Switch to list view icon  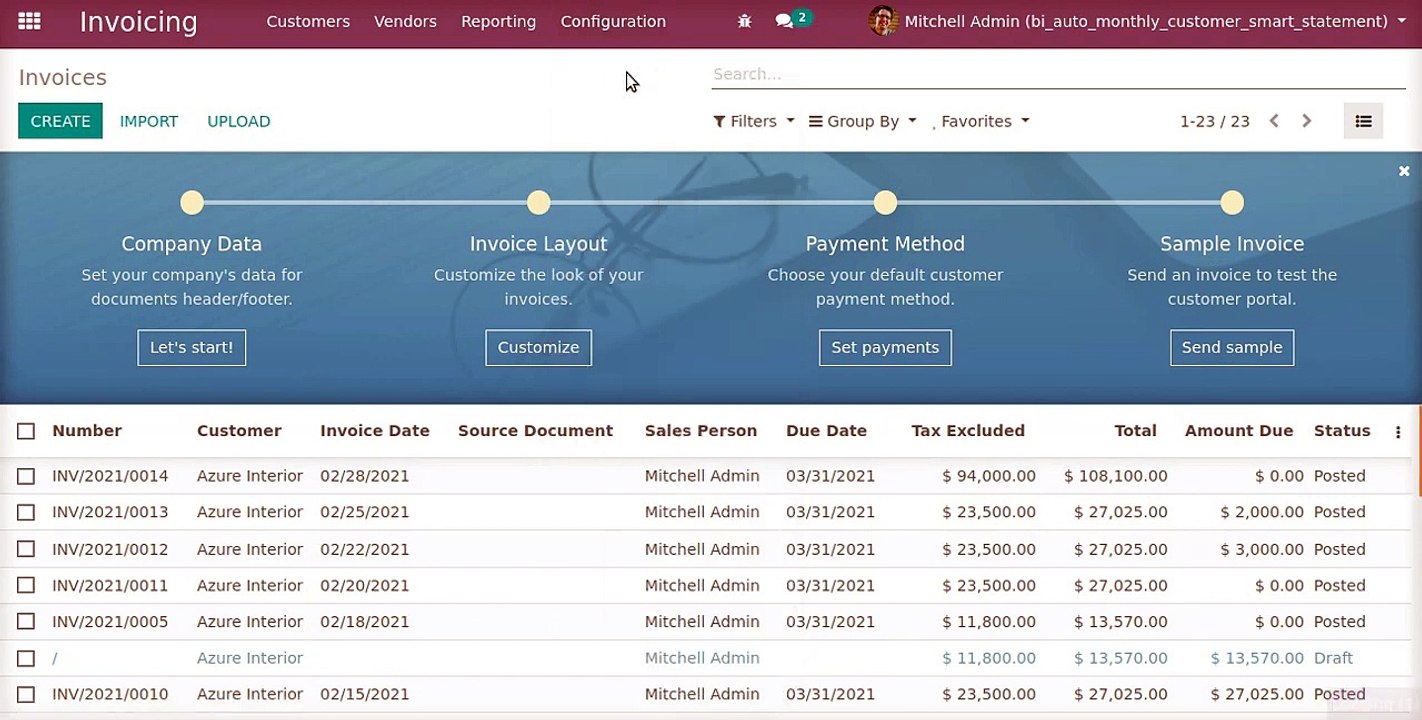click(1363, 121)
